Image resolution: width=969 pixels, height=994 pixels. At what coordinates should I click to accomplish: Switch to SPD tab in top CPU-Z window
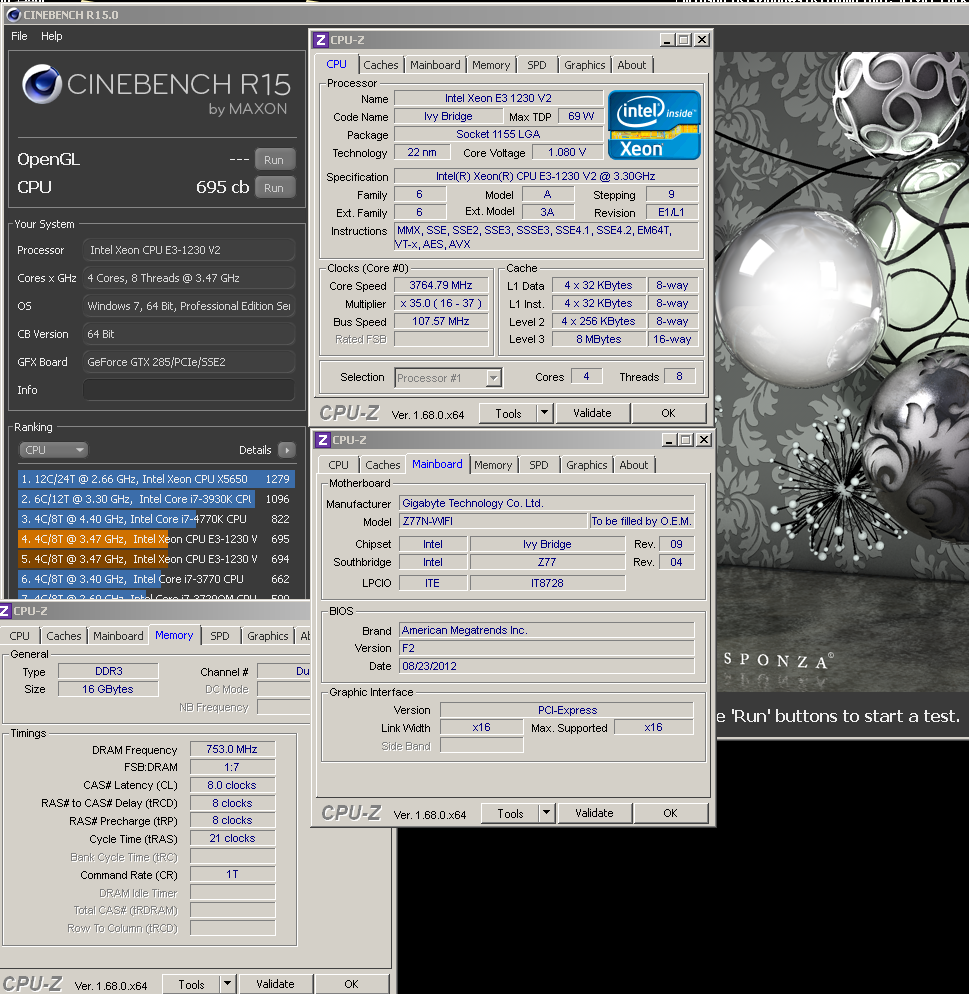point(537,65)
